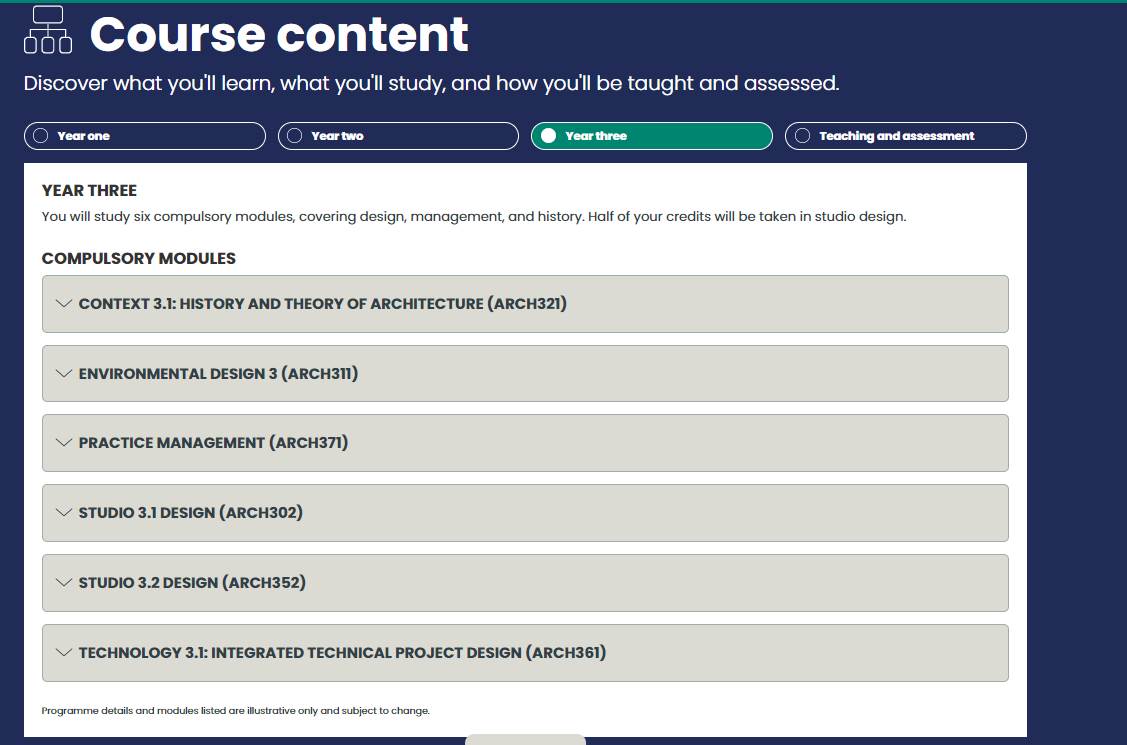Screen dimensions: 1127x745
Task: Expand the Context 3.1 ARCH321 chevron
Action: click(63, 304)
